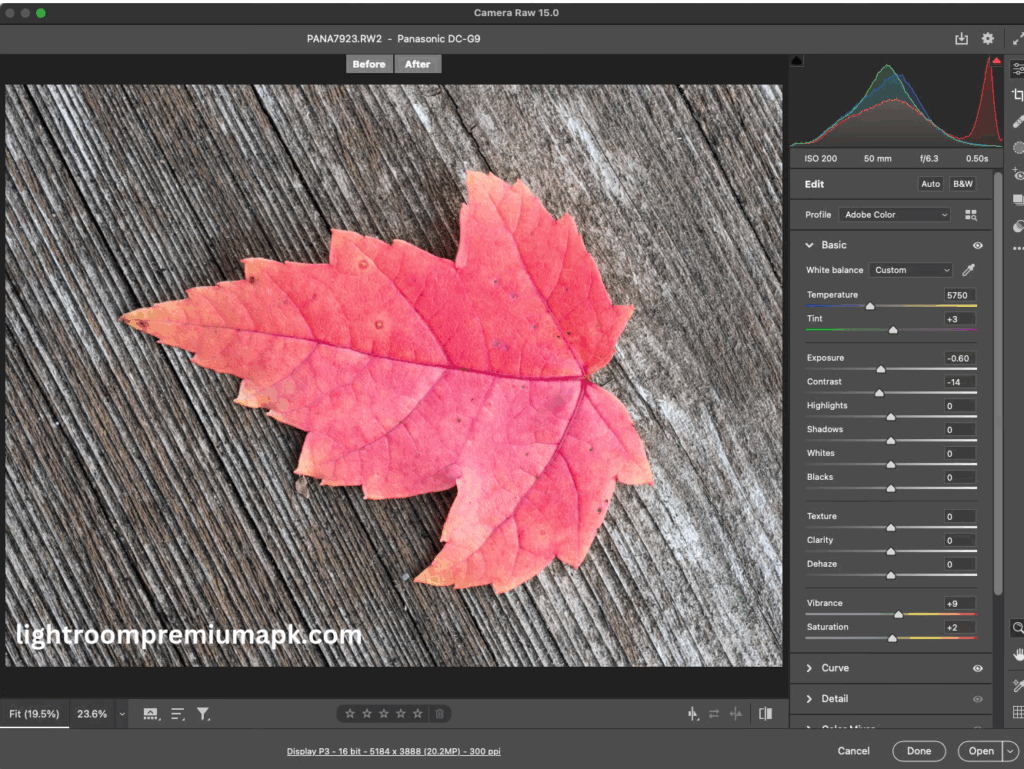Select the White Balance eyedropper
Screen dimensions: 1024x769
point(966,270)
